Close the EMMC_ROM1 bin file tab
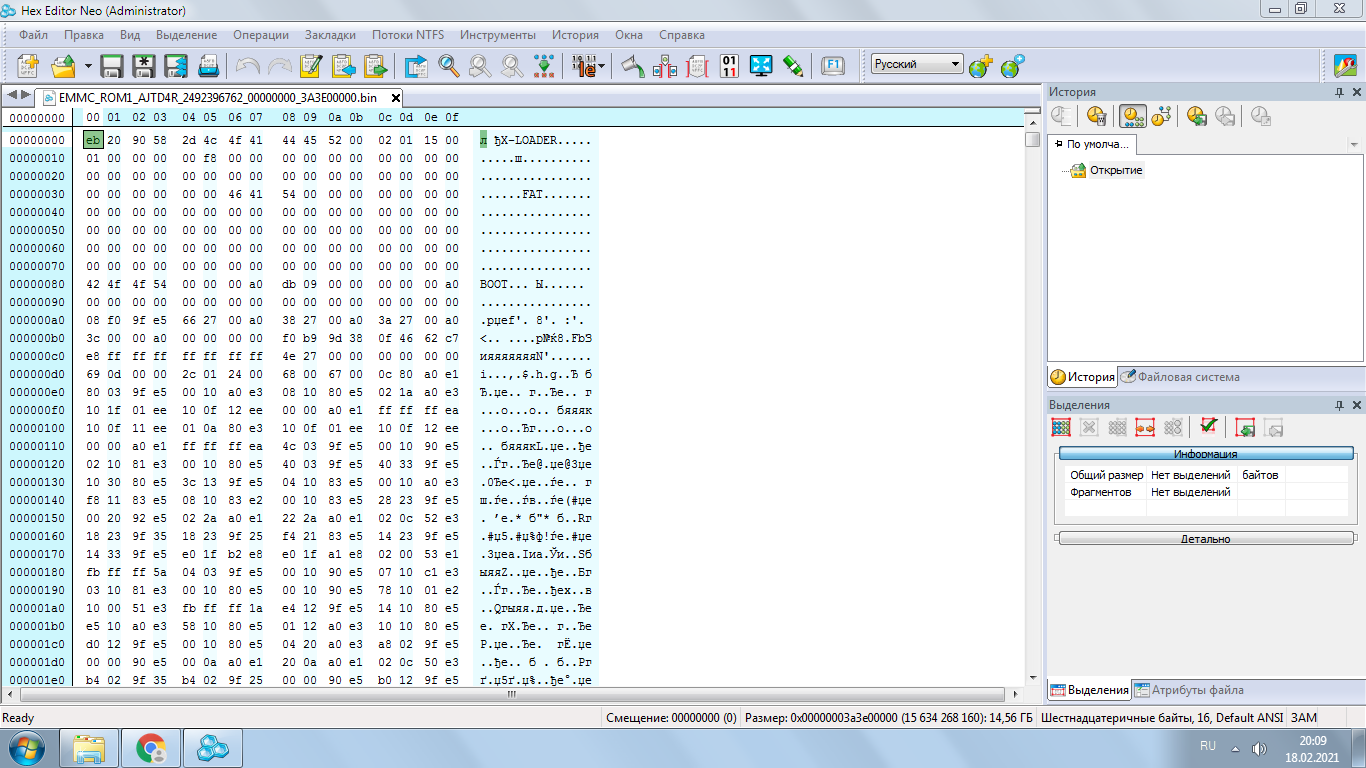This screenshot has height=768, width=1366. [396, 98]
